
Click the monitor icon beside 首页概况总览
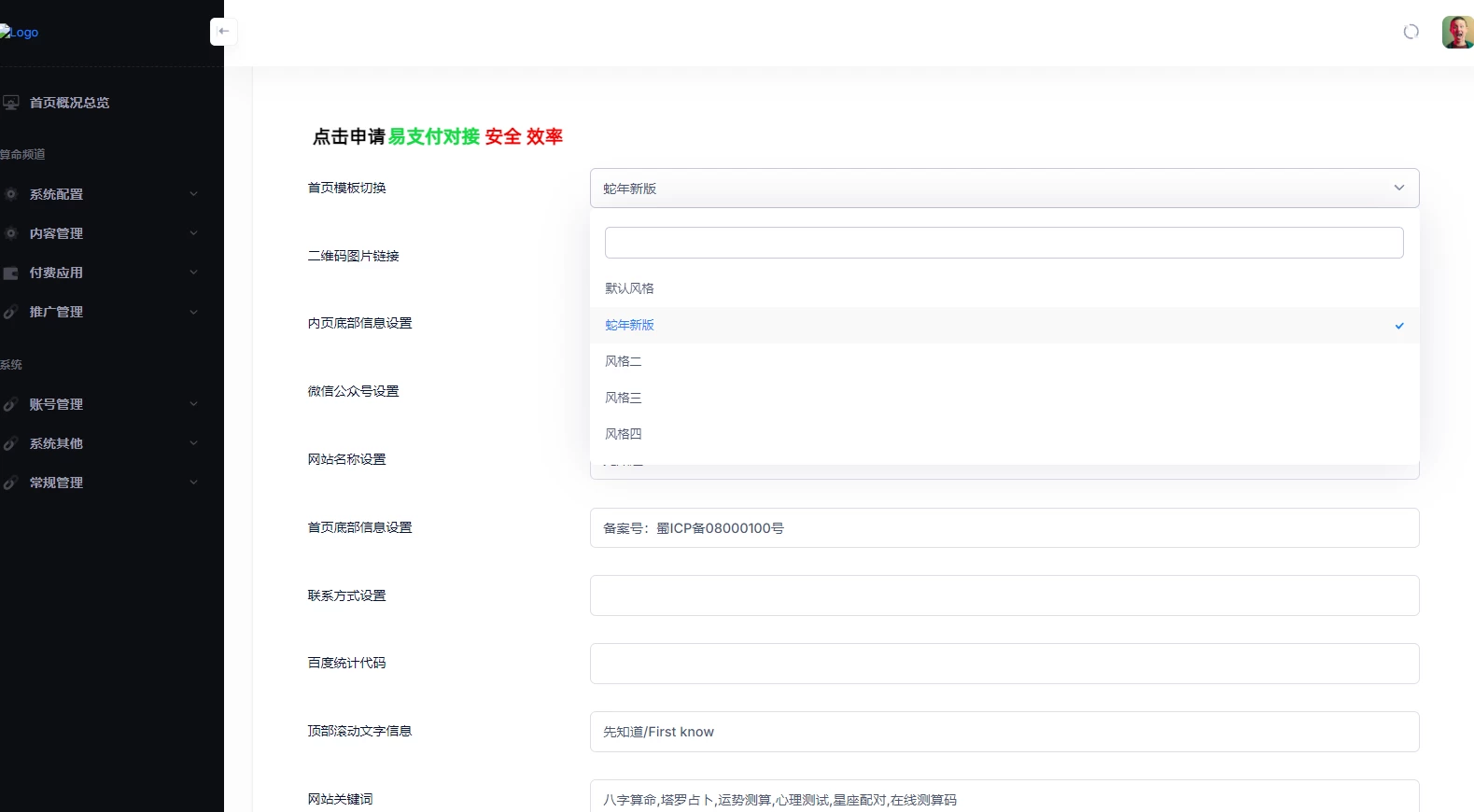coord(11,103)
